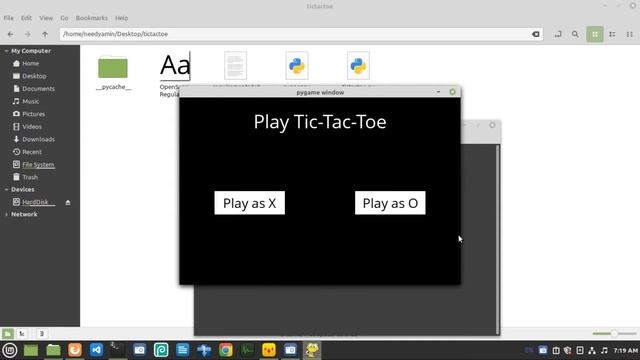Open the File menu
The height and width of the screenshot is (360, 640).
click(x=8, y=18)
